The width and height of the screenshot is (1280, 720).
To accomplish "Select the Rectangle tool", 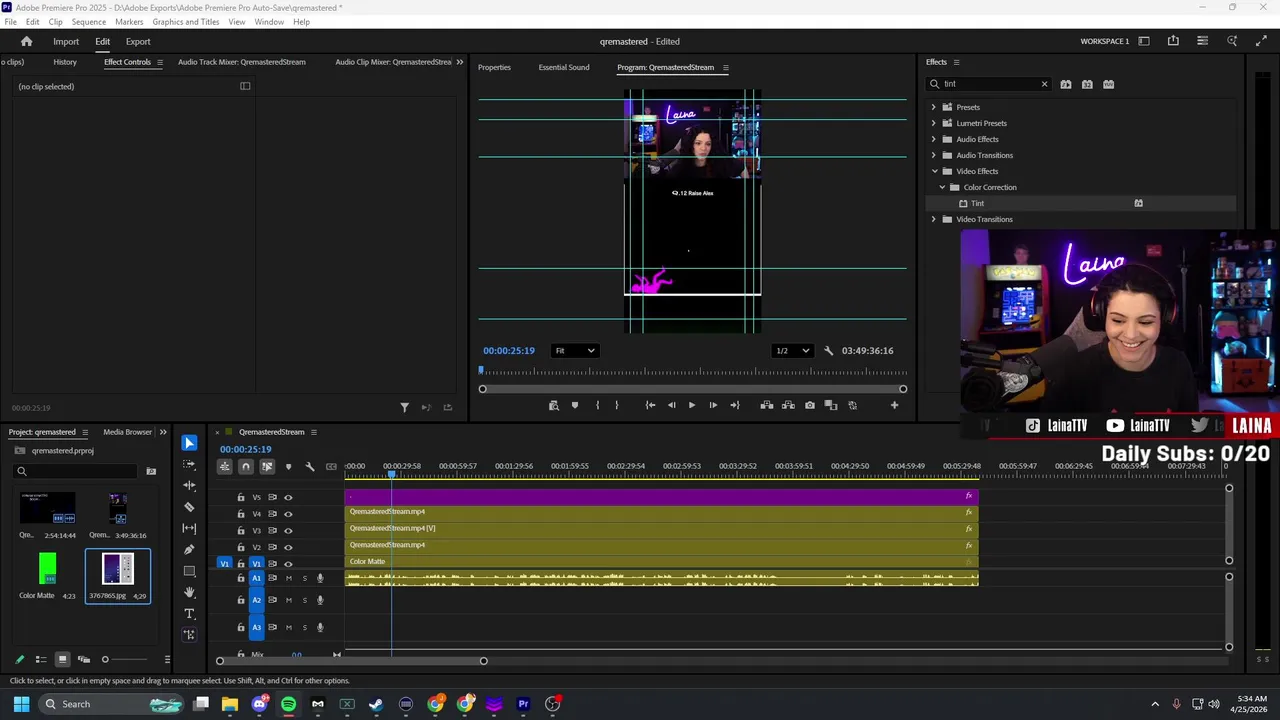I will tap(189, 571).
